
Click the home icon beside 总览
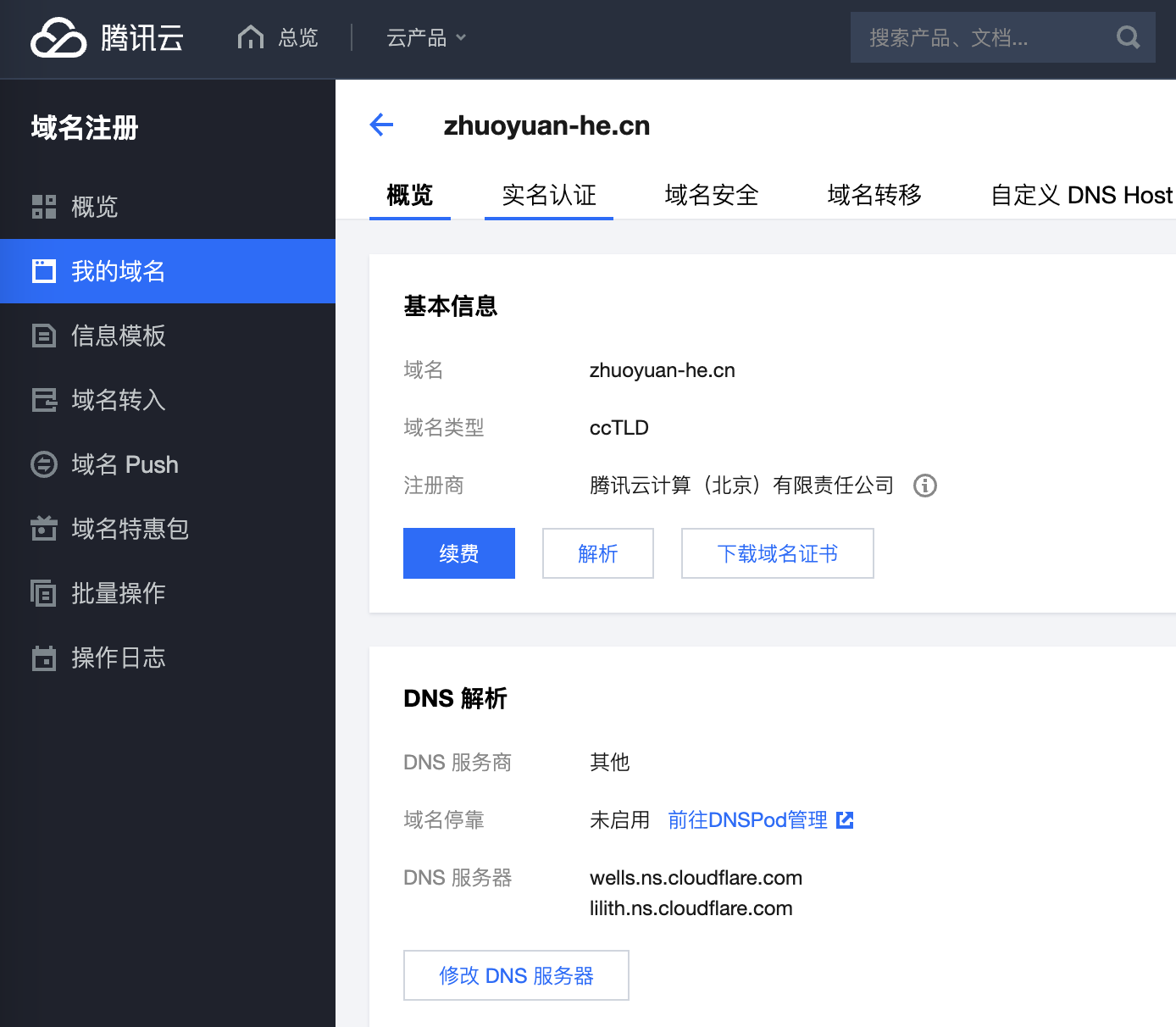click(251, 37)
